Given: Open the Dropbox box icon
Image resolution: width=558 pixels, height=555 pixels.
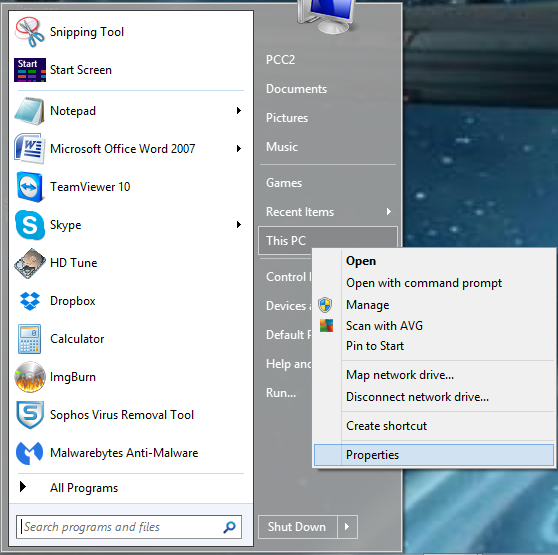Looking at the screenshot, I should tap(30, 301).
